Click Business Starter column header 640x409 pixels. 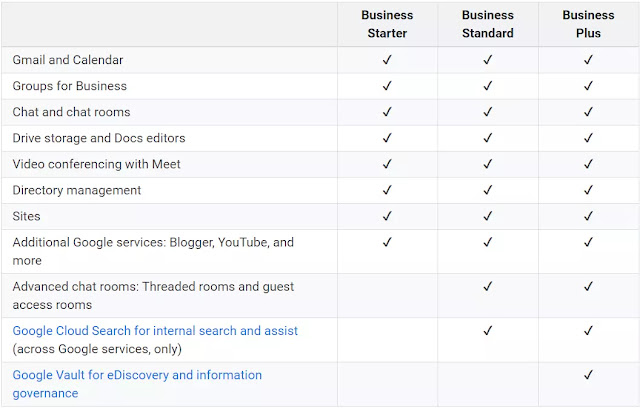pos(387,24)
